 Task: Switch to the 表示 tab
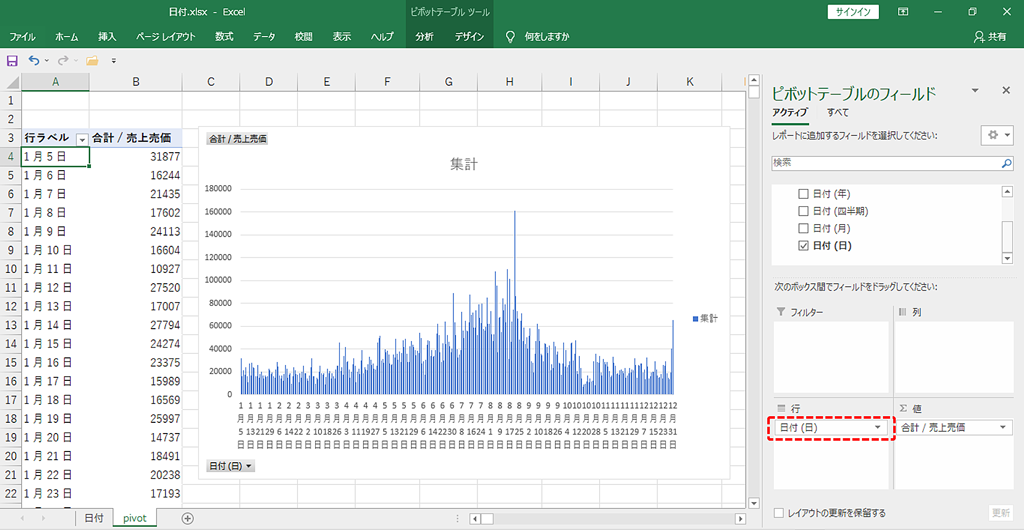[x=342, y=37]
